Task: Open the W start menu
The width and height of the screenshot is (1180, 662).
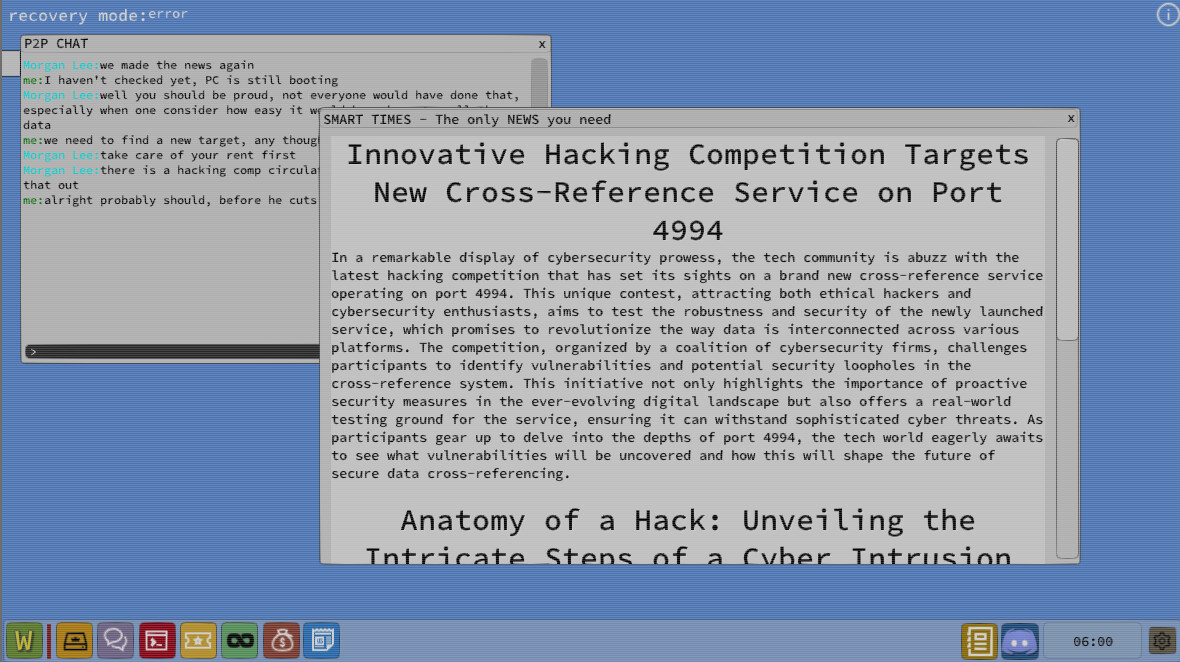Action: pos(24,640)
